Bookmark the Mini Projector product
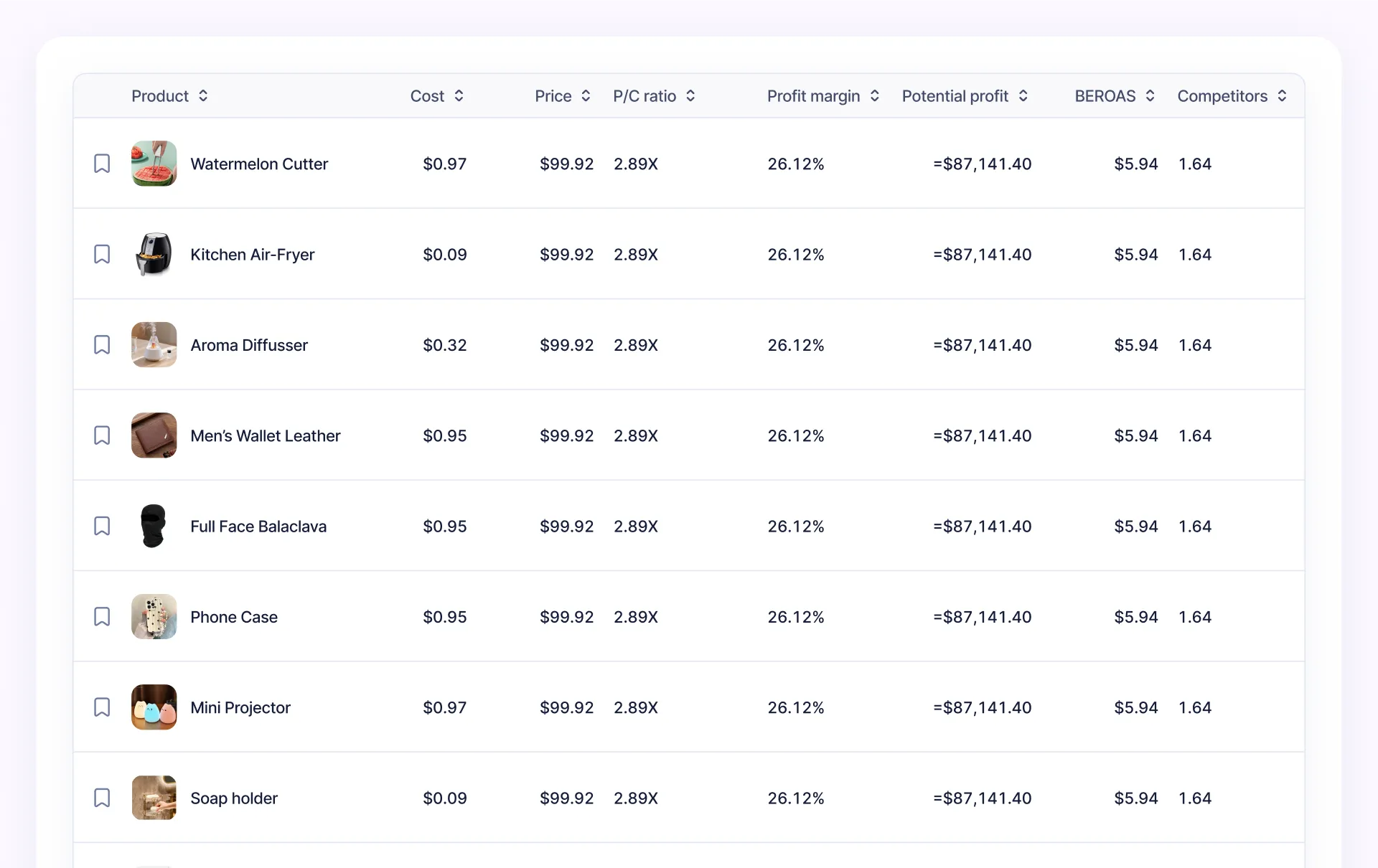This screenshot has height=868, width=1378. click(102, 707)
